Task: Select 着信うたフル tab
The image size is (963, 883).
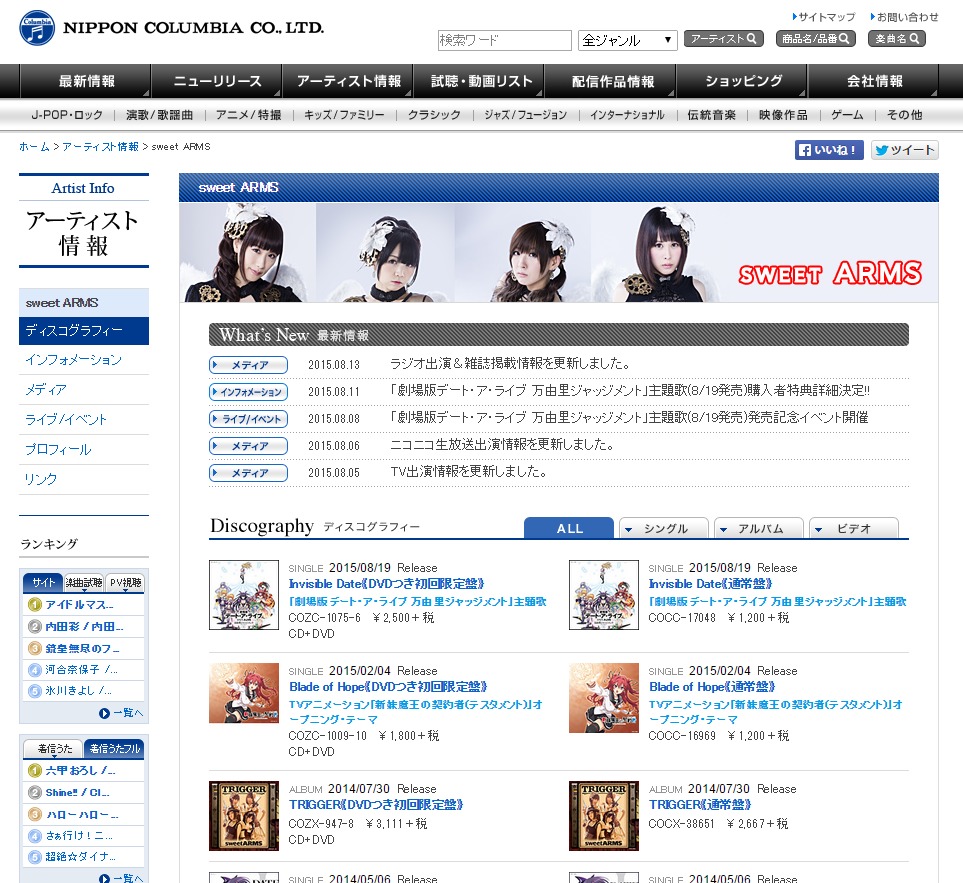Action: tap(114, 749)
